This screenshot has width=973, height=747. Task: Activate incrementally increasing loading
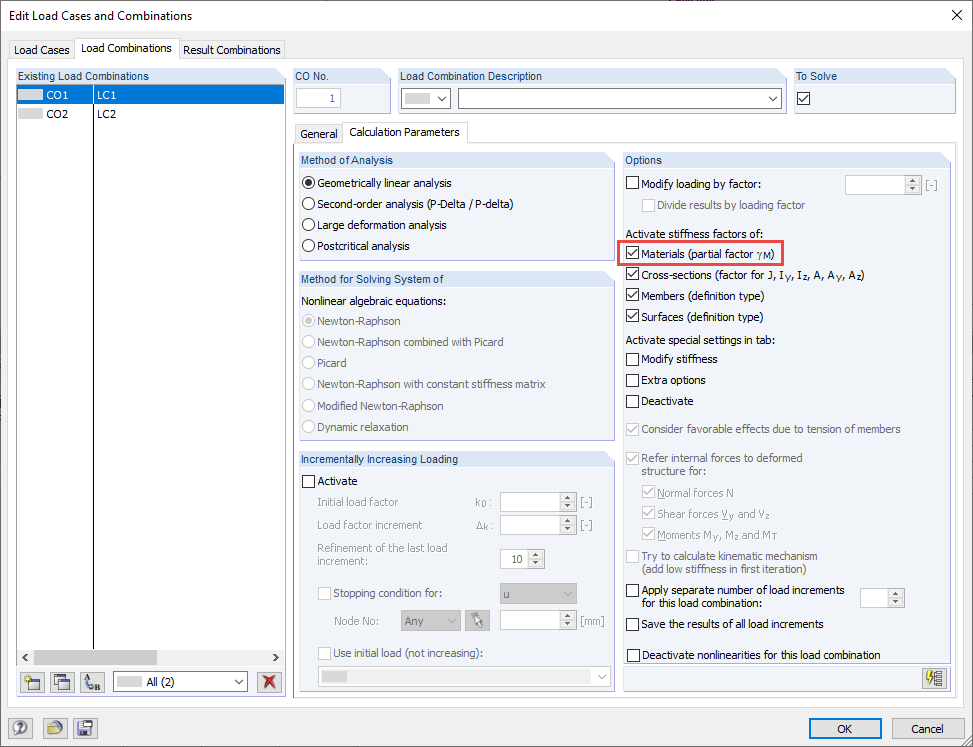[308, 481]
